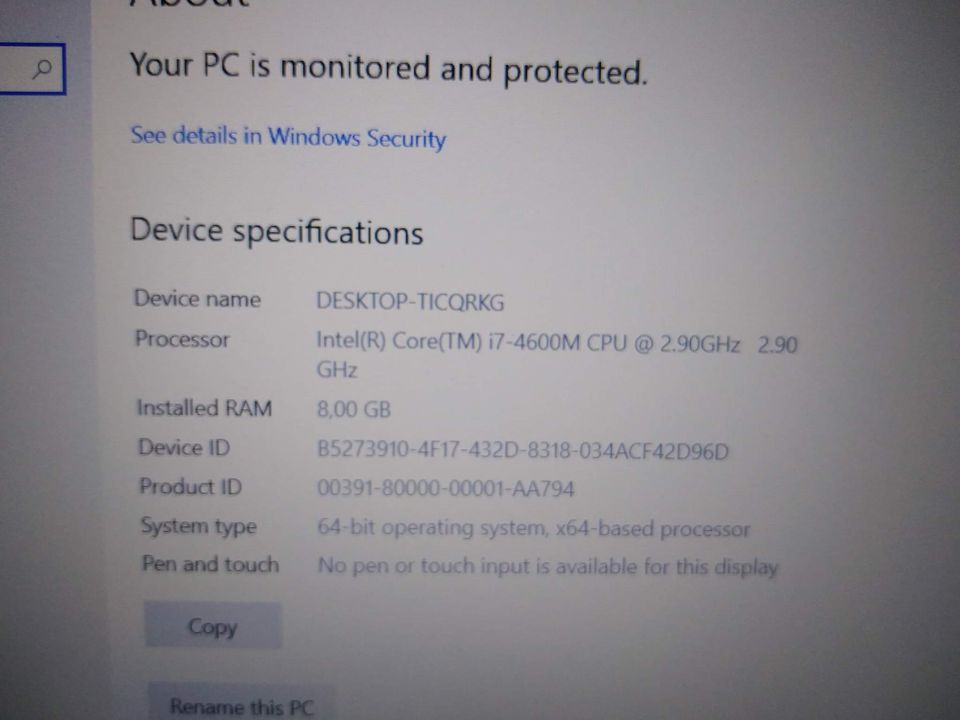Click the Device name label
Screen dimensions: 960x720
click(197, 299)
